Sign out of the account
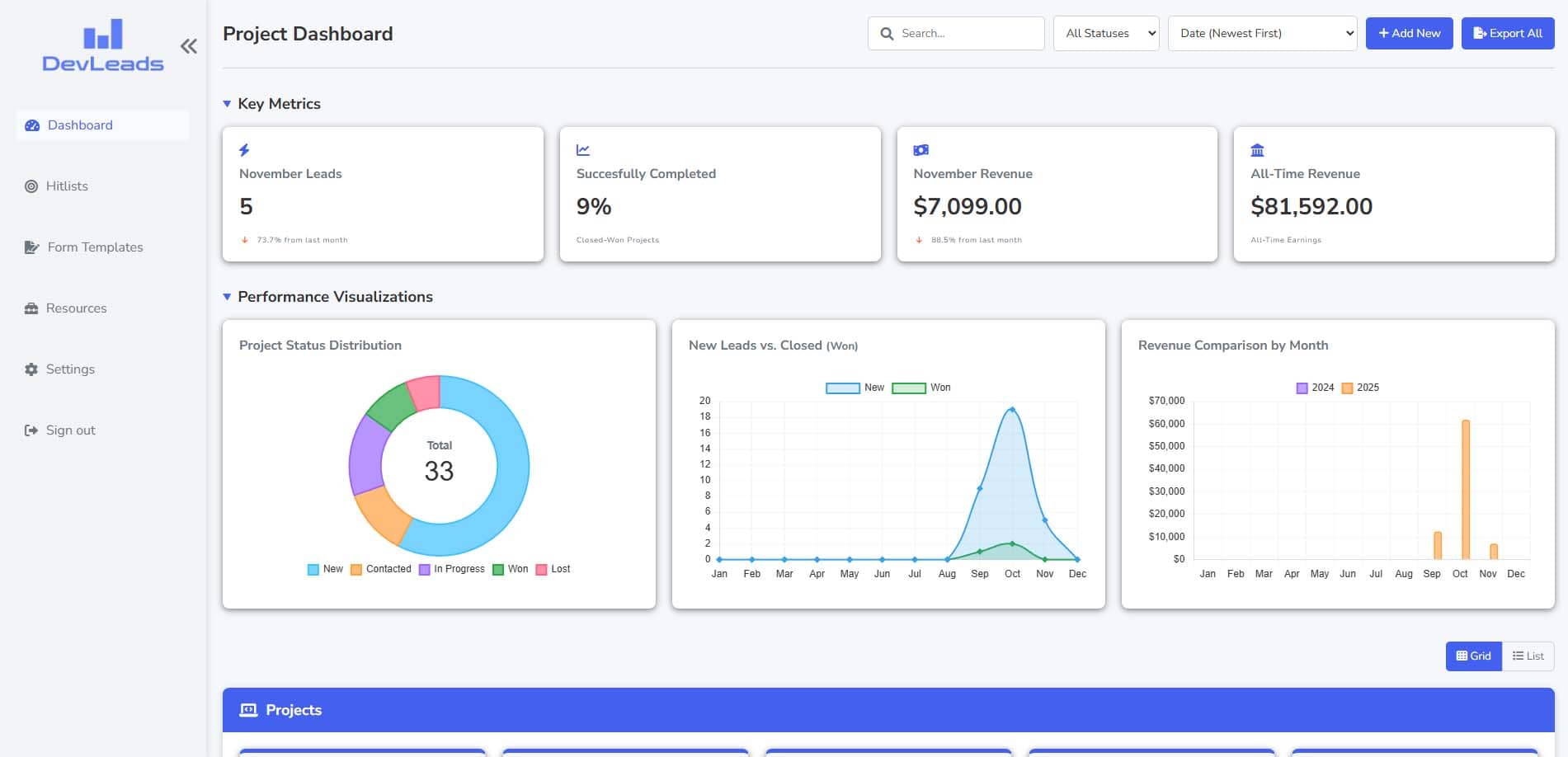Image resolution: width=1568 pixels, height=757 pixels. pos(102,430)
